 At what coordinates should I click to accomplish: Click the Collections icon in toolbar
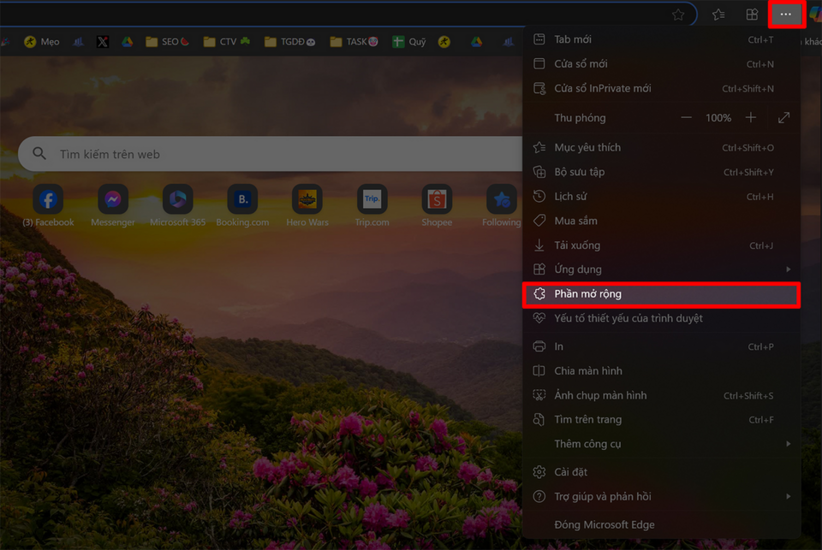coord(752,14)
